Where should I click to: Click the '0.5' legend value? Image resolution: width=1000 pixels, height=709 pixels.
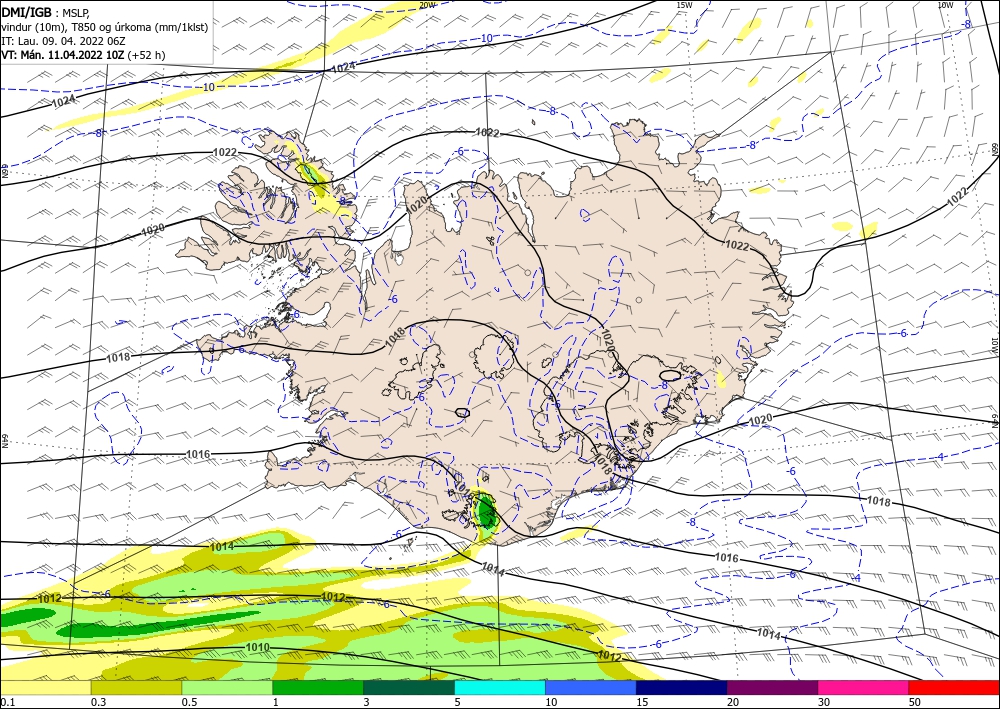click(189, 702)
